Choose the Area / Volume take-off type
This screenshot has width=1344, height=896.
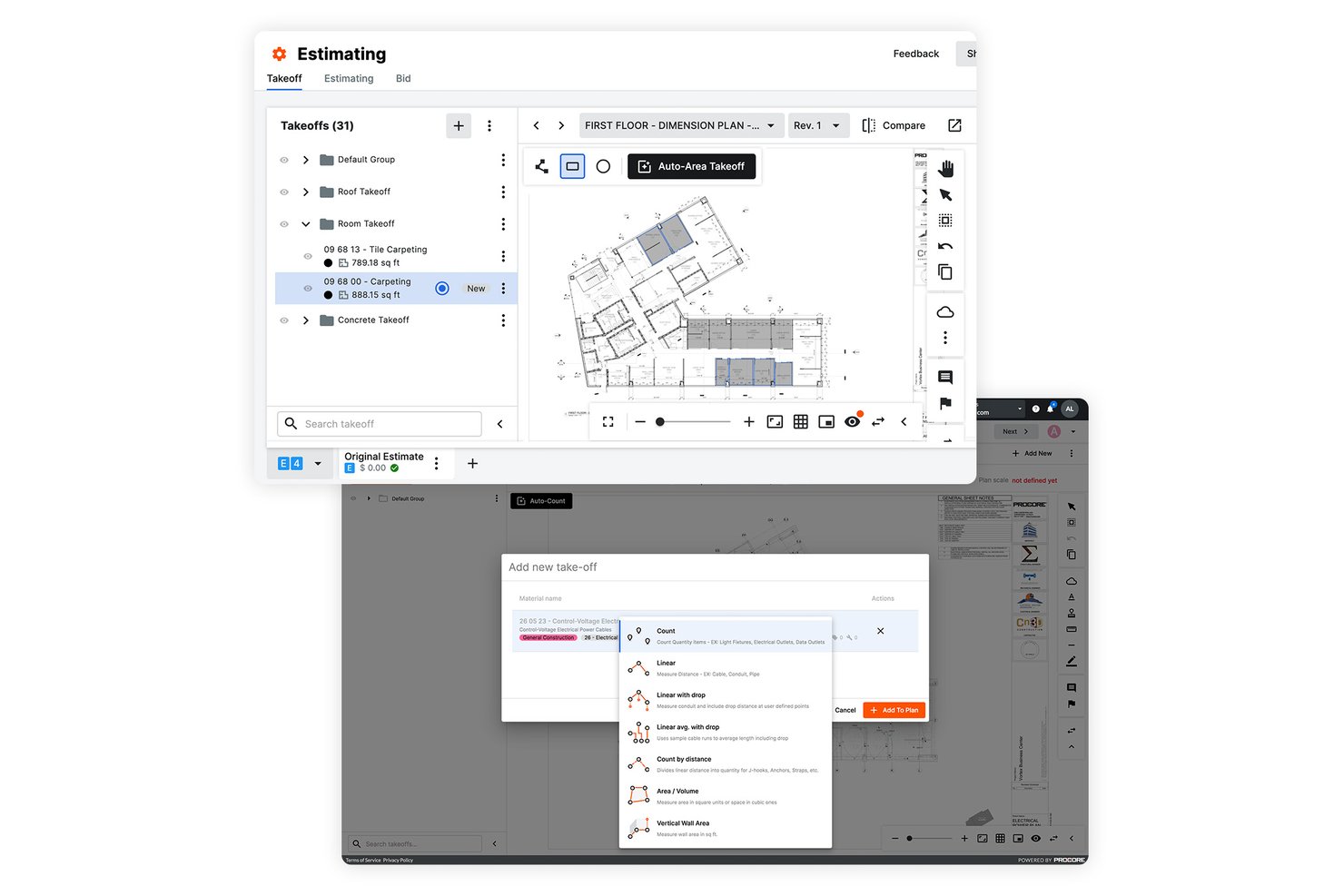725,796
